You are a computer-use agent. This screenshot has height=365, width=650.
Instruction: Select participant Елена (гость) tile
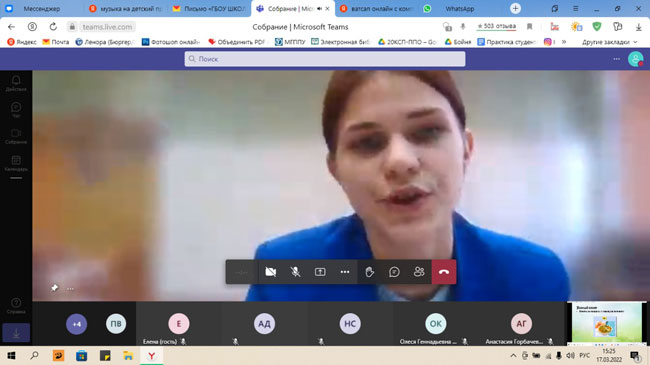[x=179, y=324]
